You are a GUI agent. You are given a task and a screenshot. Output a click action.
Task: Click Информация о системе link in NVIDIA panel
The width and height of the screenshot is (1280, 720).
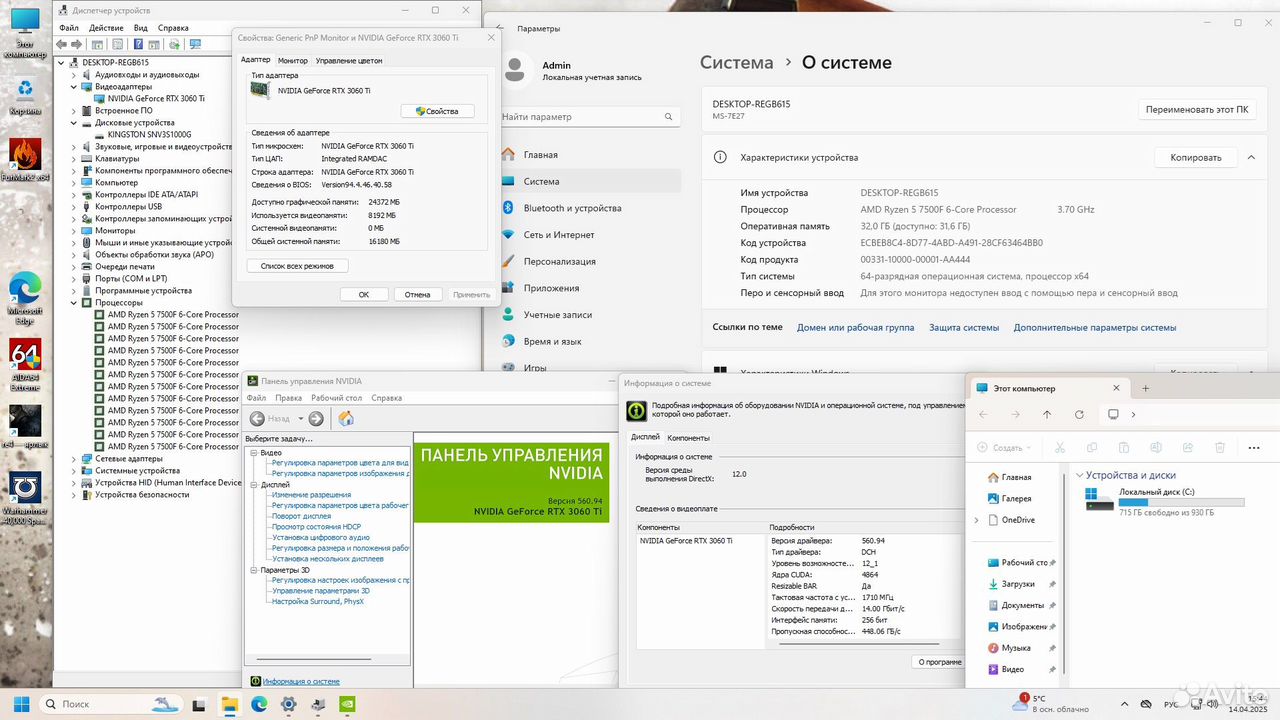(x=301, y=681)
